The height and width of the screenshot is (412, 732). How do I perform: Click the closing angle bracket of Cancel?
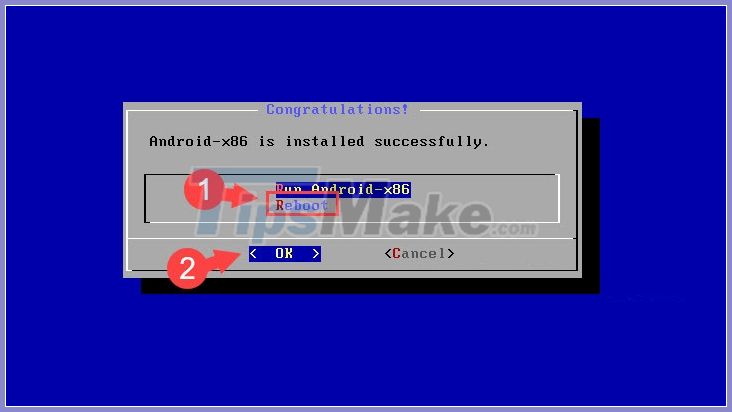[x=450, y=253]
